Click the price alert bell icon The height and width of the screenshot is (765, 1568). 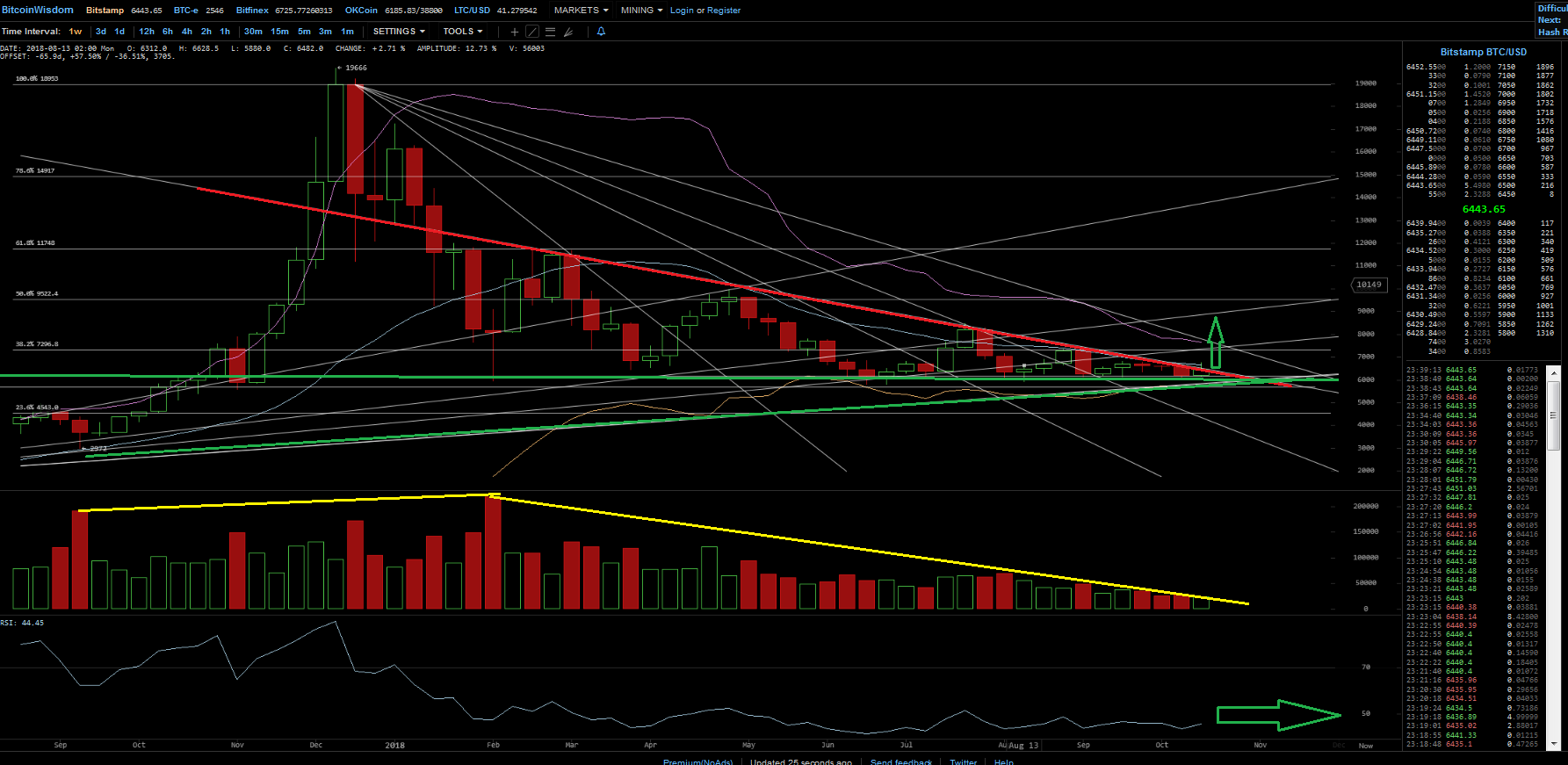pos(602,32)
